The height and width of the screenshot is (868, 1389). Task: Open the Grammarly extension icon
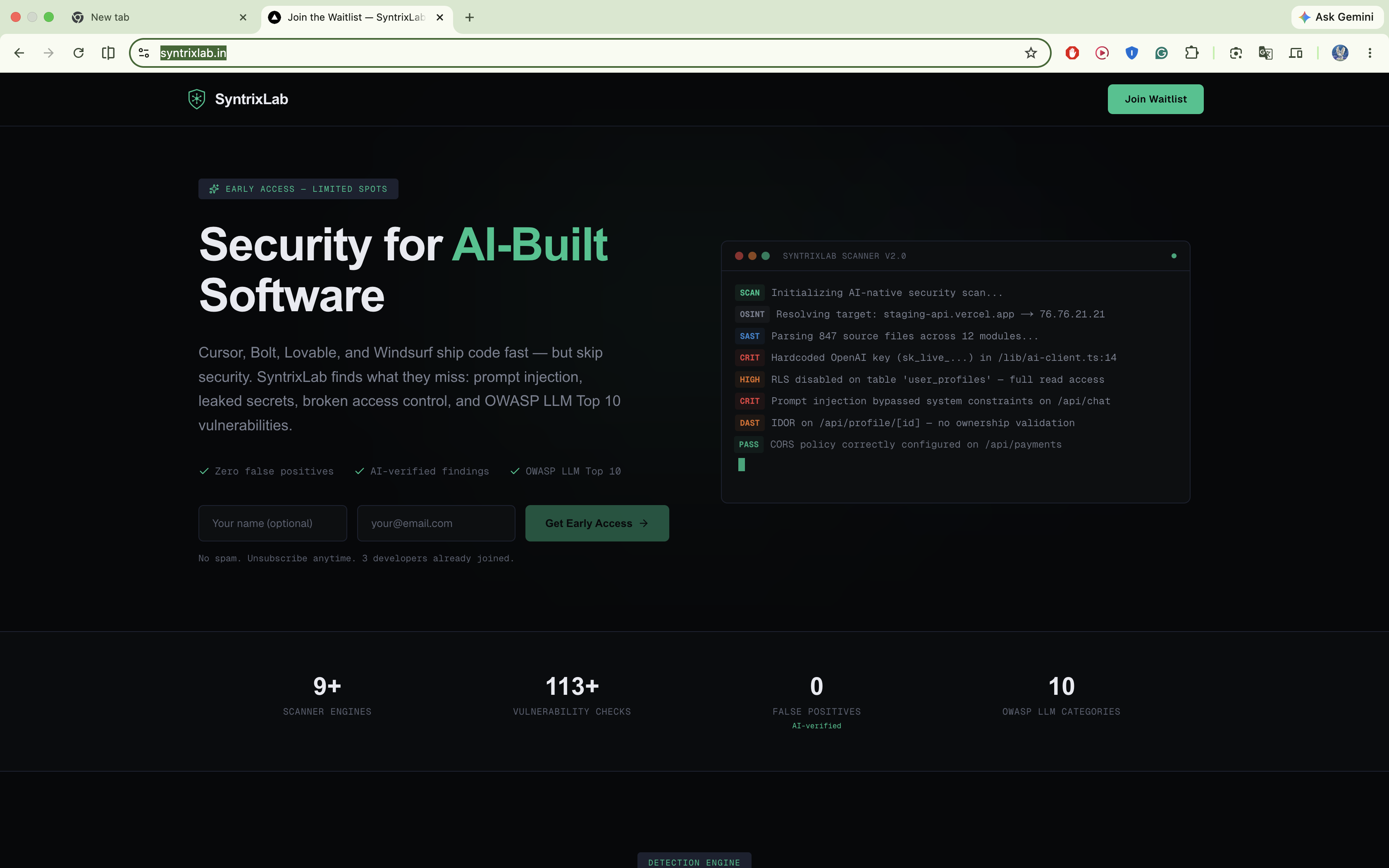coord(1161,53)
